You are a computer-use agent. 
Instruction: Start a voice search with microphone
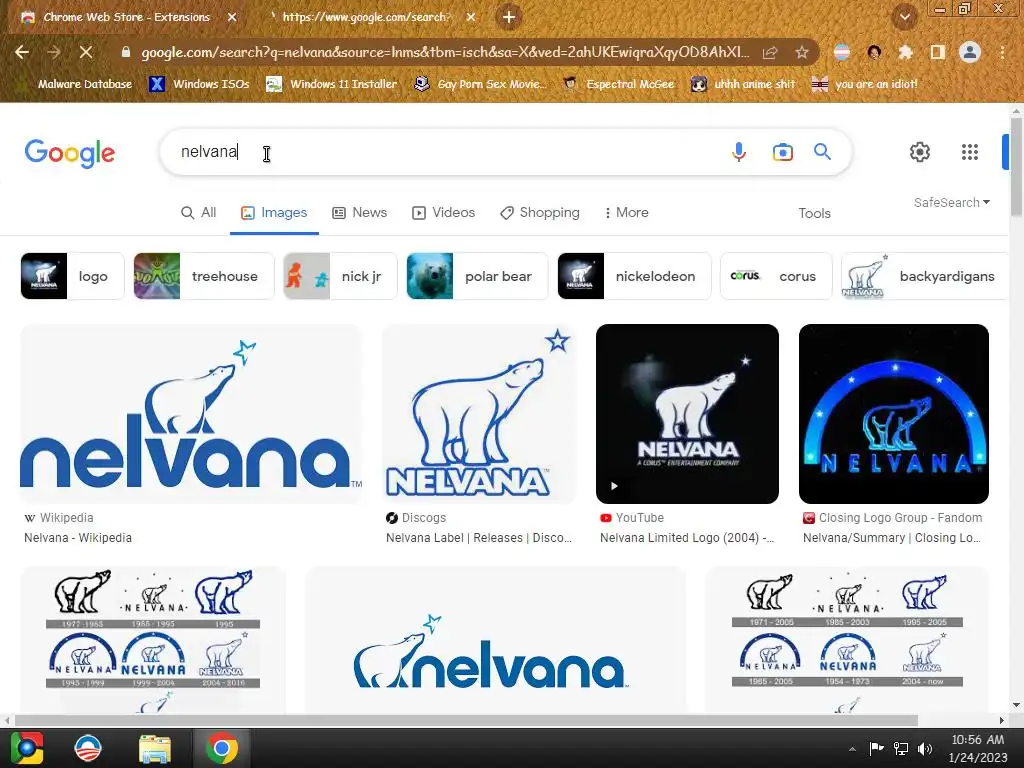tap(739, 152)
